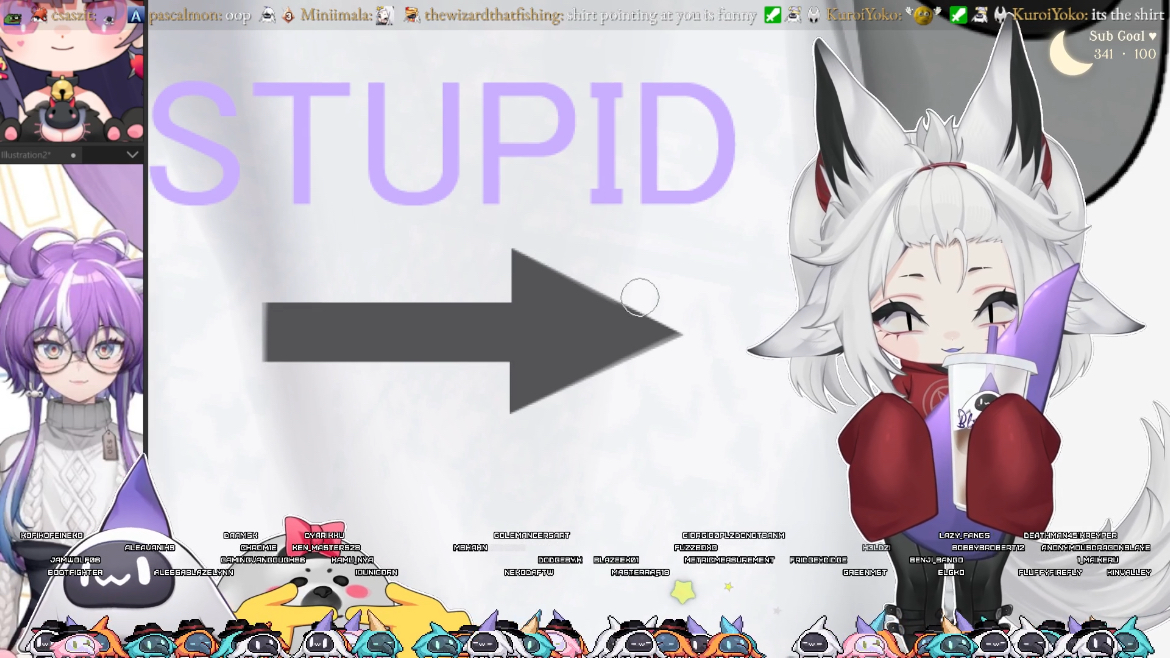The width and height of the screenshot is (1170, 658).
Task: Click viewer name ALEESABLAZELYNN
Action: (x=193, y=572)
